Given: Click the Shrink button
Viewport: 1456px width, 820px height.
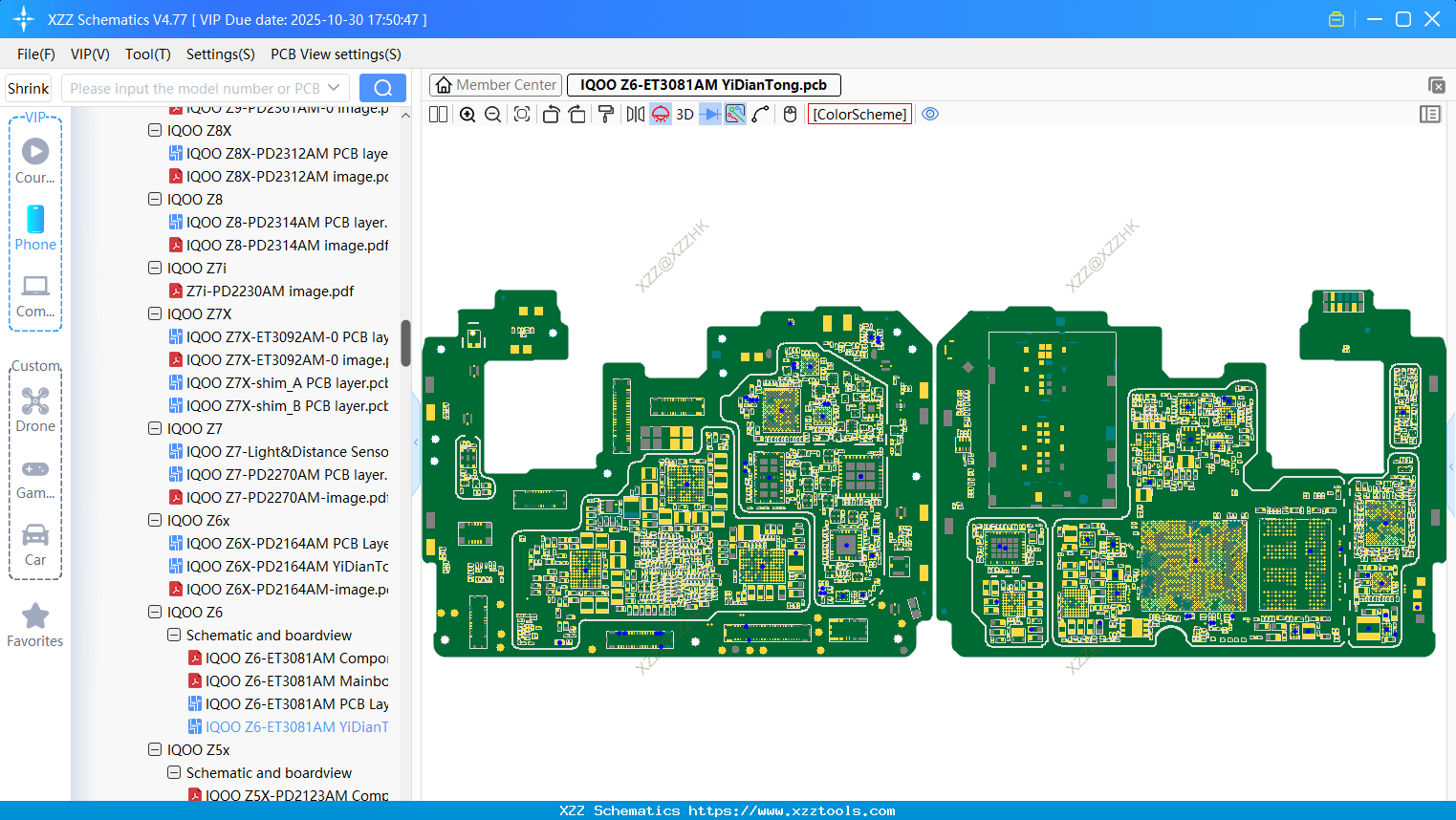Looking at the screenshot, I should point(28,88).
